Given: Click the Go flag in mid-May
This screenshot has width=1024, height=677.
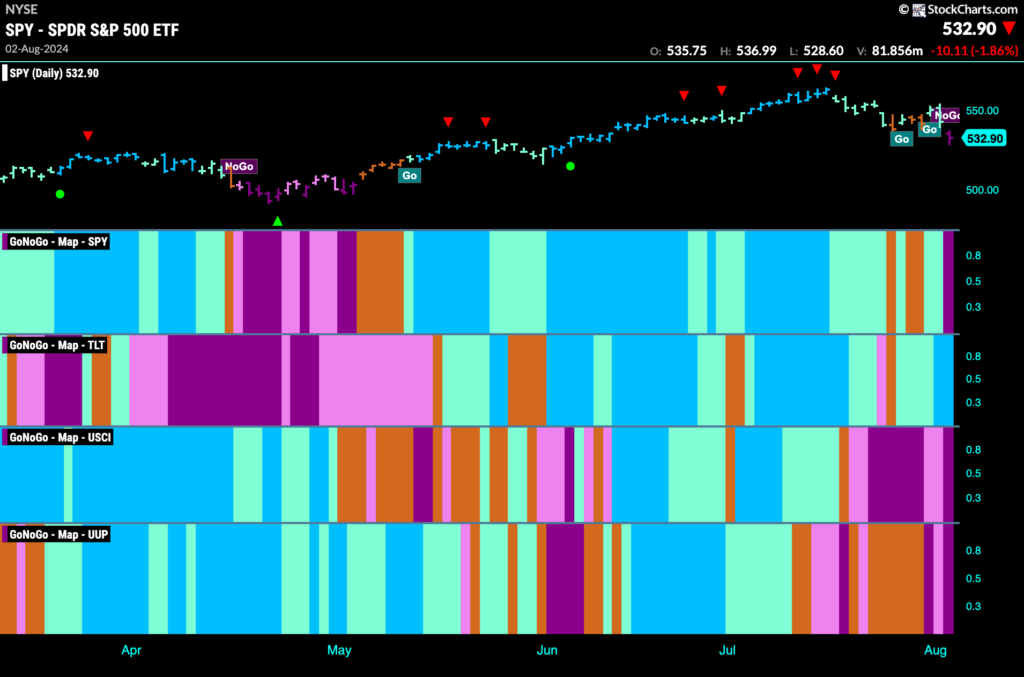Looking at the screenshot, I should (x=409, y=175).
